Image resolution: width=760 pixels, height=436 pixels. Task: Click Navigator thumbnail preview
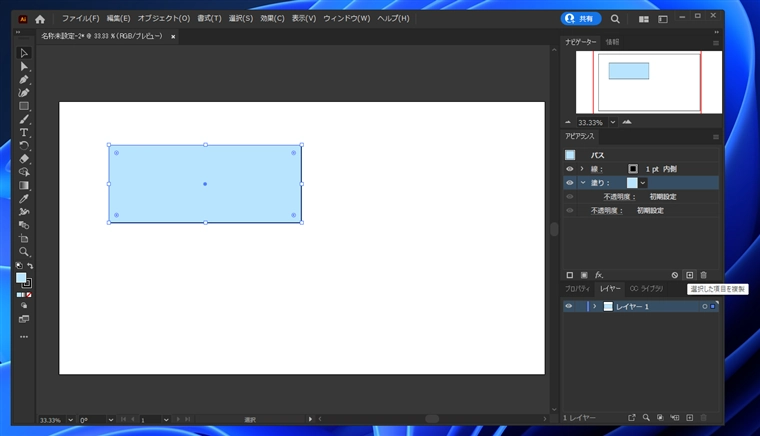pyautogui.click(x=649, y=82)
